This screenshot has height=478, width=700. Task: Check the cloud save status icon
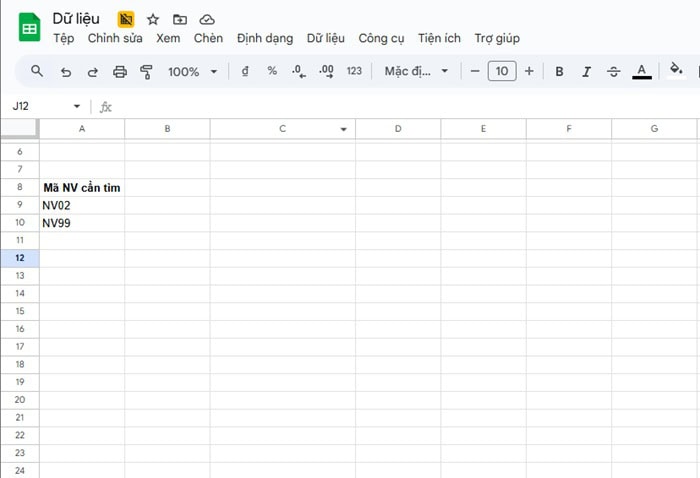tap(207, 19)
